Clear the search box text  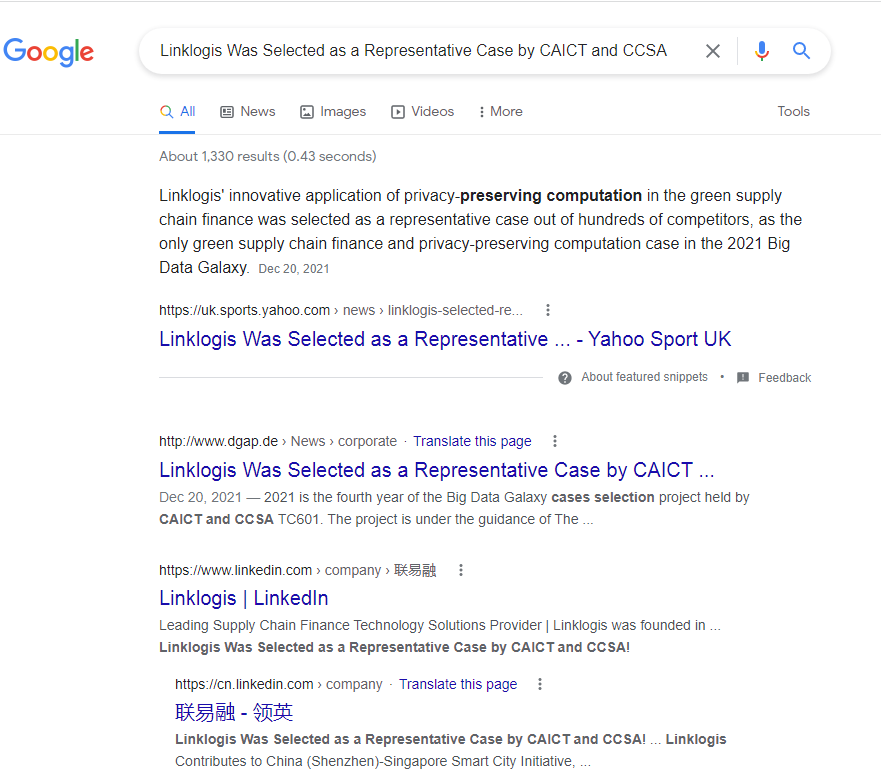(x=713, y=51)
